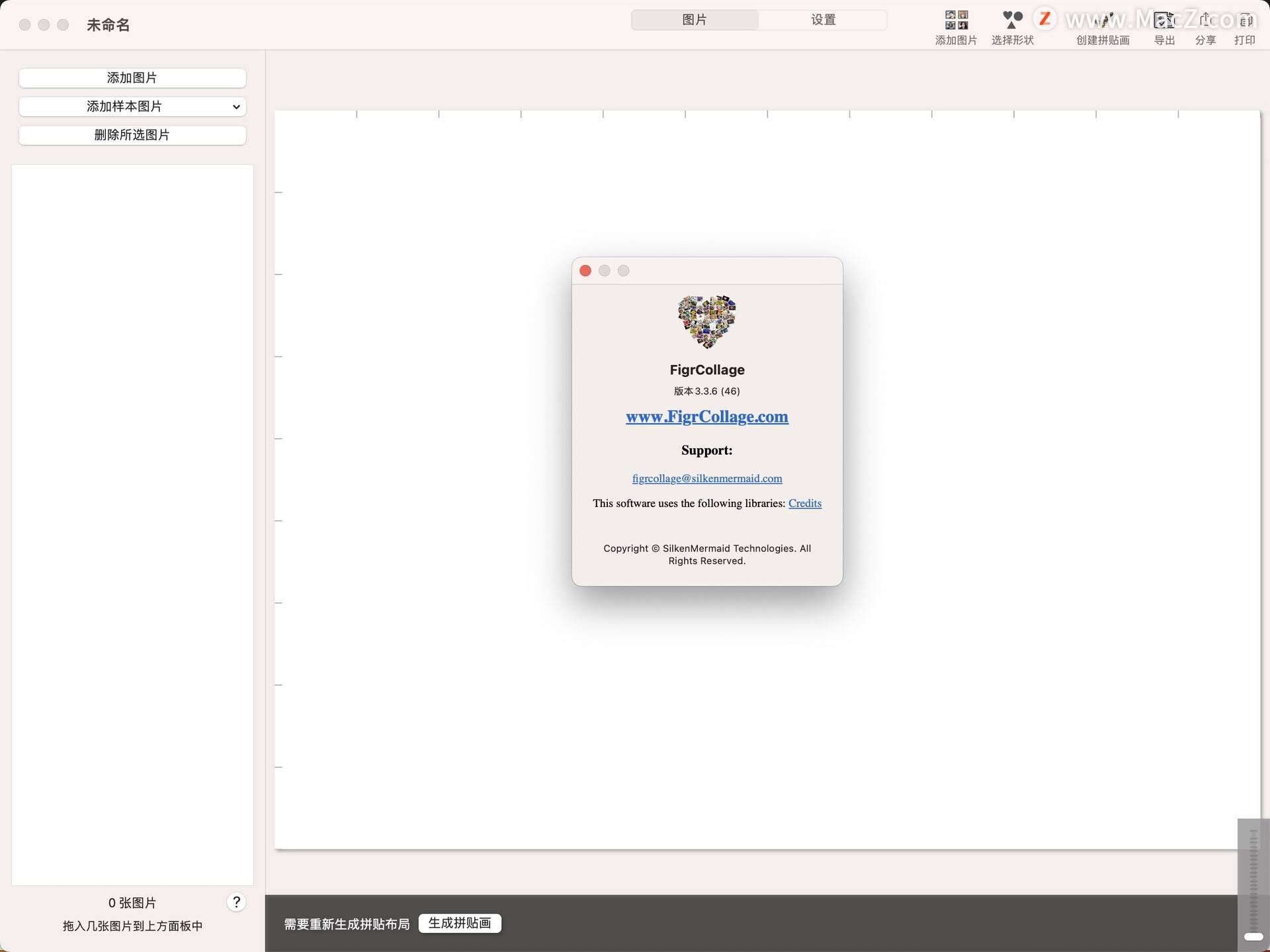Switch to the 图片 tab
This screenshot has height=952, width=1270.
point(695,20)
